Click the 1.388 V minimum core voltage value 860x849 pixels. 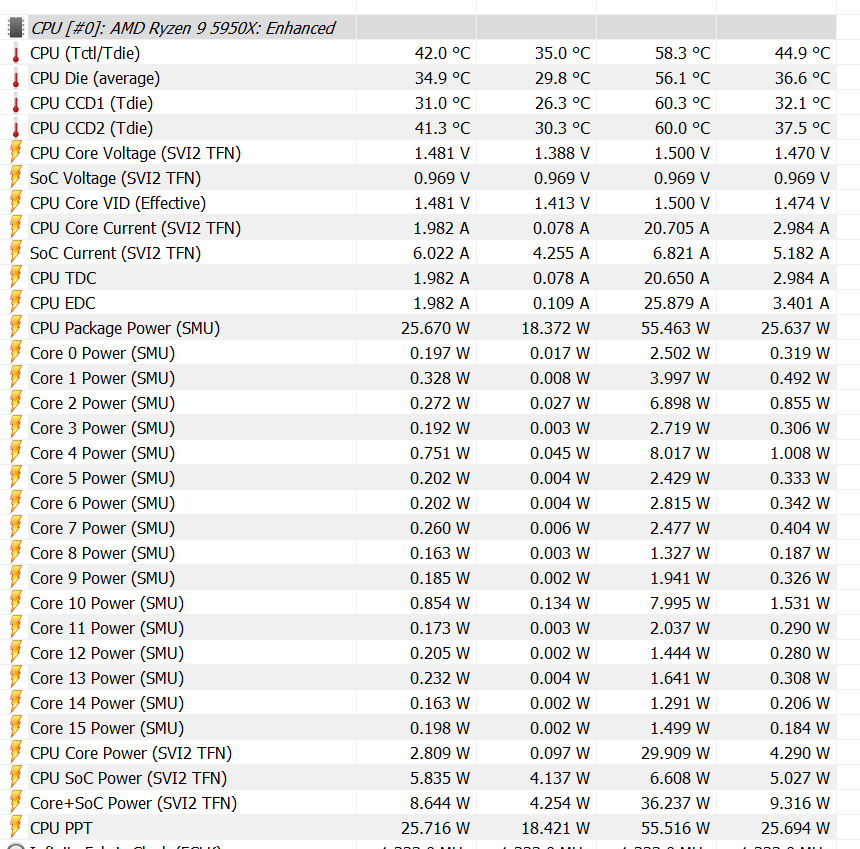pyautogui.click(x=562, y=153)
